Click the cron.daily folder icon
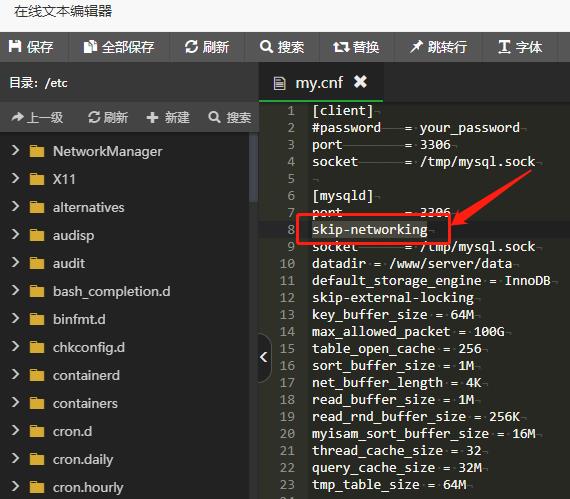Viewport: 570px width, 499px height. (x=37, y=459)
